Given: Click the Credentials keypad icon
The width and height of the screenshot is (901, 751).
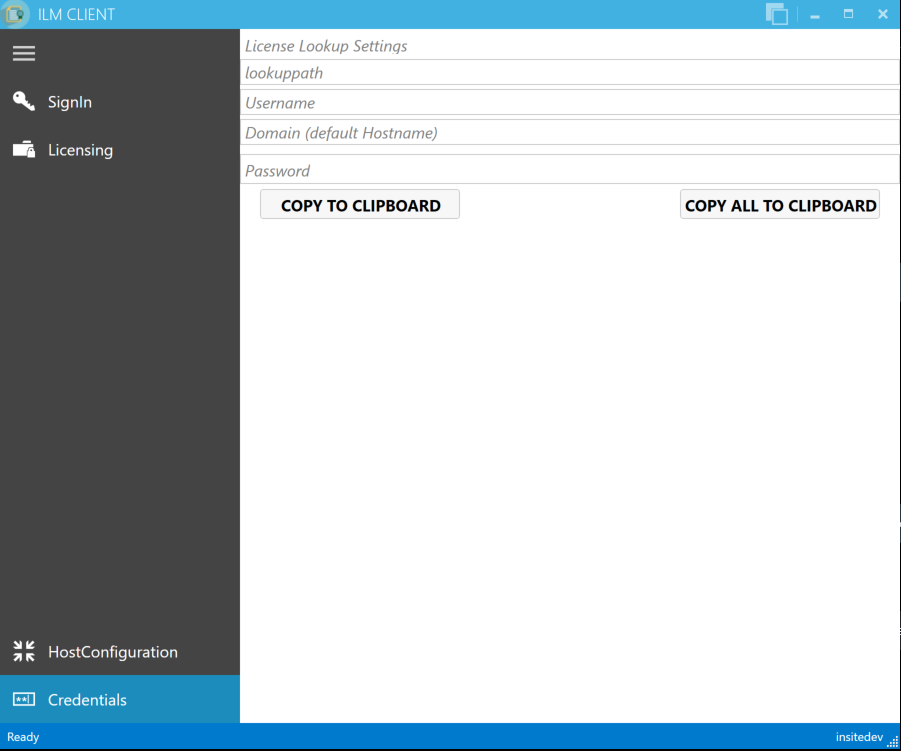Looking at the screenshot, I should pyautogui.click(x=23, y=699).
